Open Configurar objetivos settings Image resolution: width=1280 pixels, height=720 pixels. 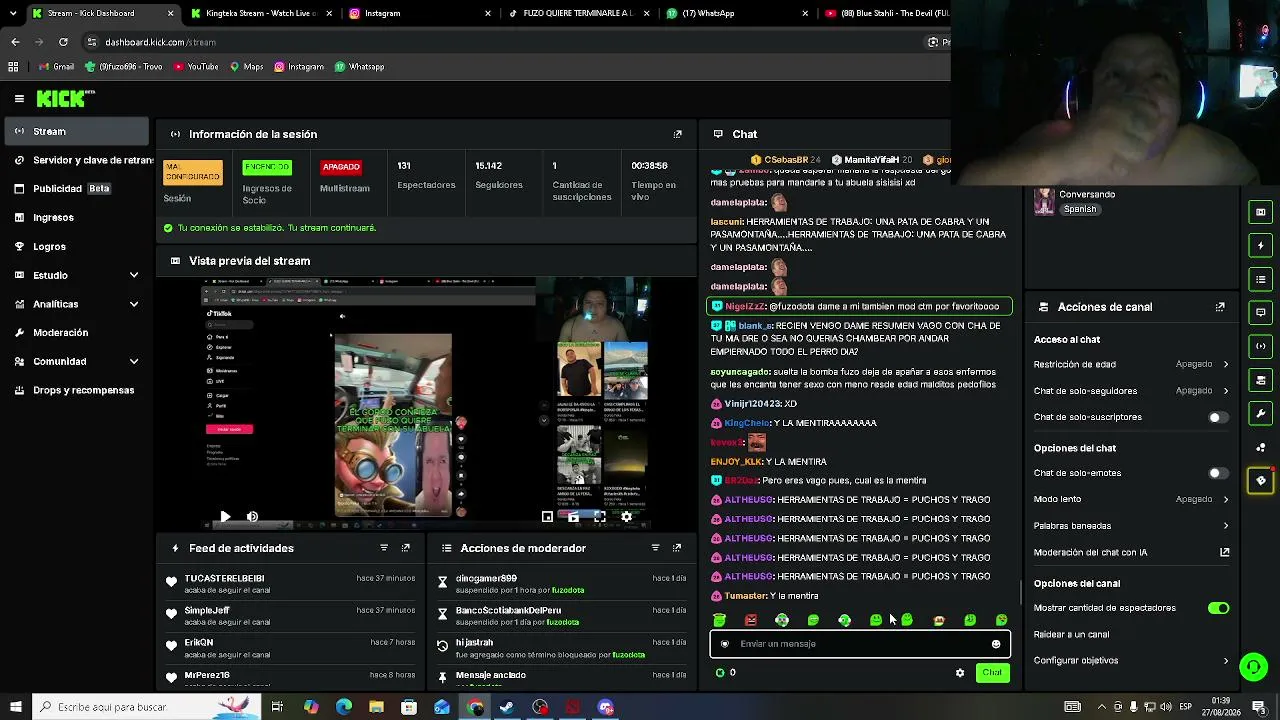[x=1131, y=661]
